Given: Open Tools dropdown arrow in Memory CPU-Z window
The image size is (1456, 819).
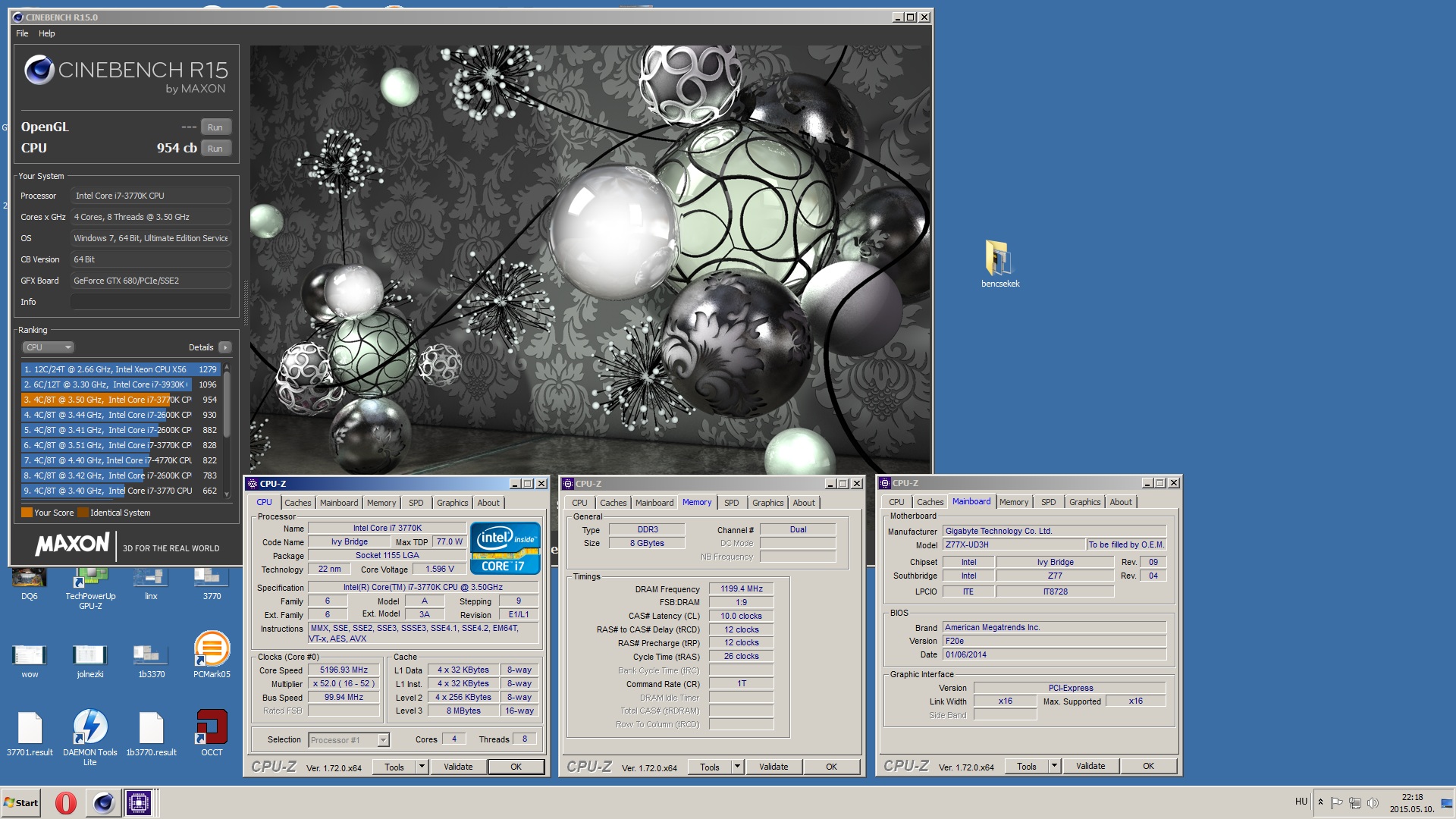Looking at the screenshot, I should pos(737,767).
